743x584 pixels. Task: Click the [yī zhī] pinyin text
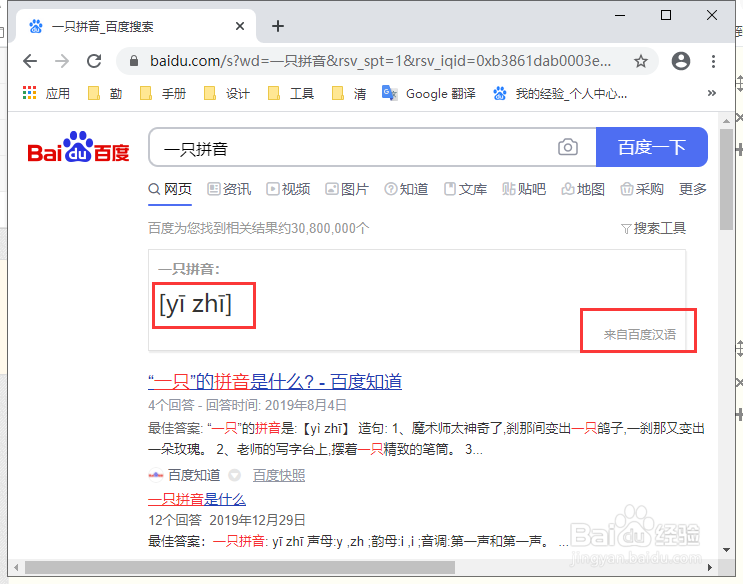(x=195, y=304)
